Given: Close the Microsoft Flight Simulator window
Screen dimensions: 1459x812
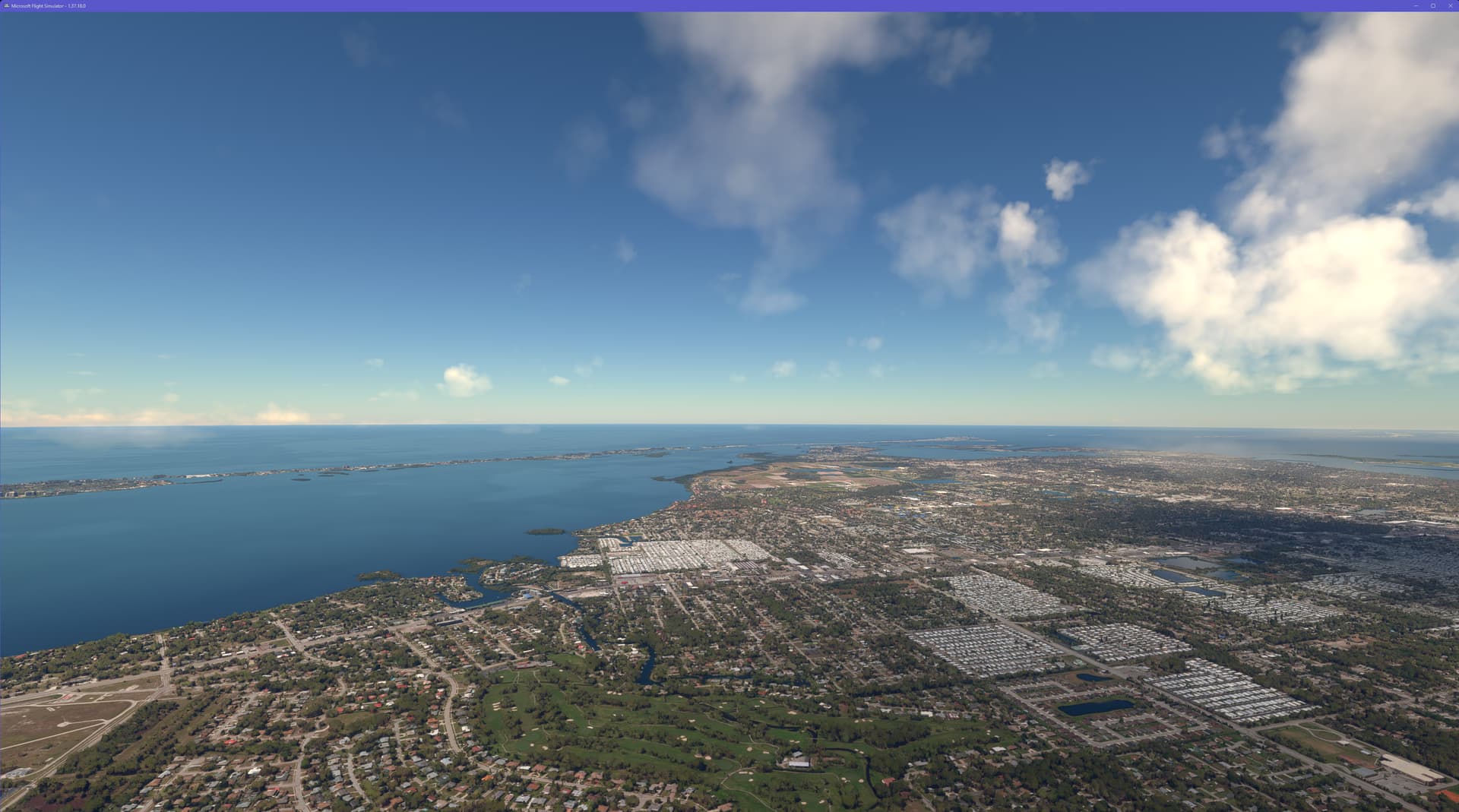Looking at the screenshot, I should 1450,5.
